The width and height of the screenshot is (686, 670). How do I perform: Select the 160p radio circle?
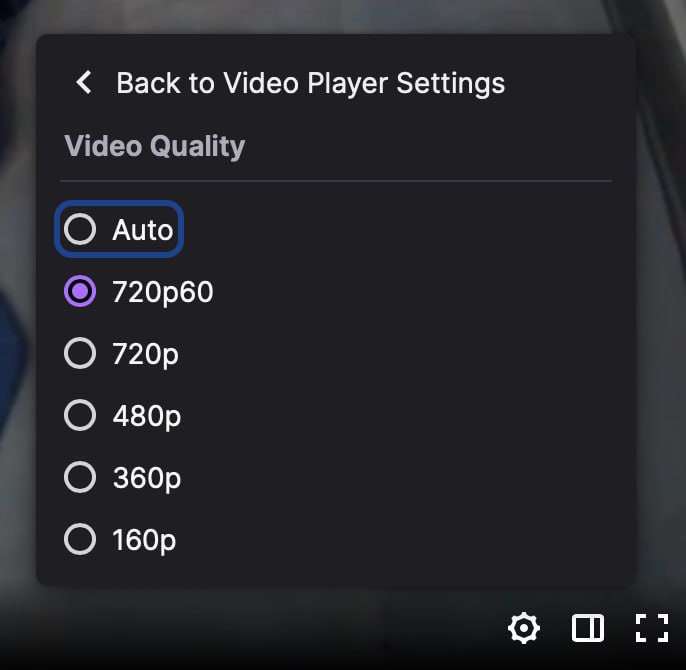pos(80,539)
